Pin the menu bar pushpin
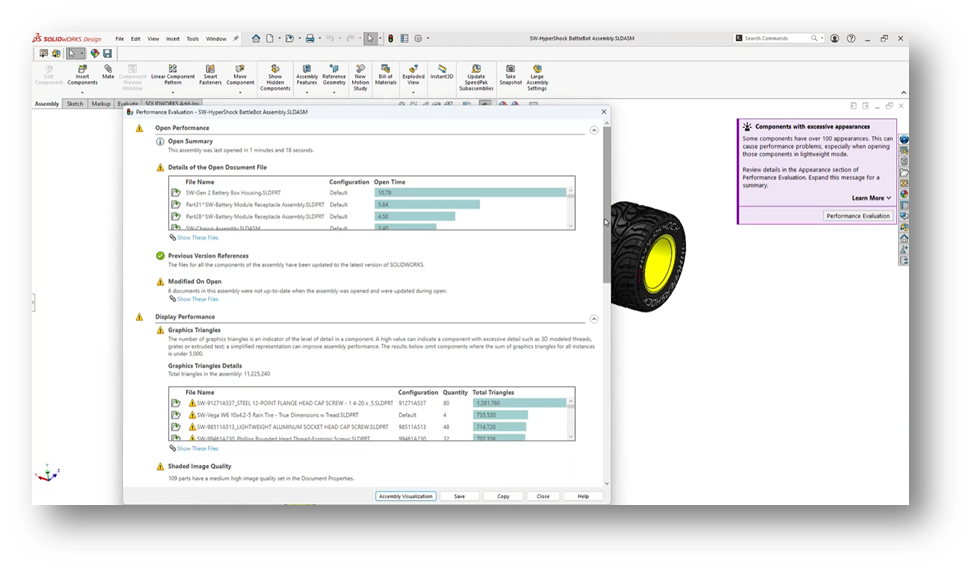974x570 pixels. 236,38
